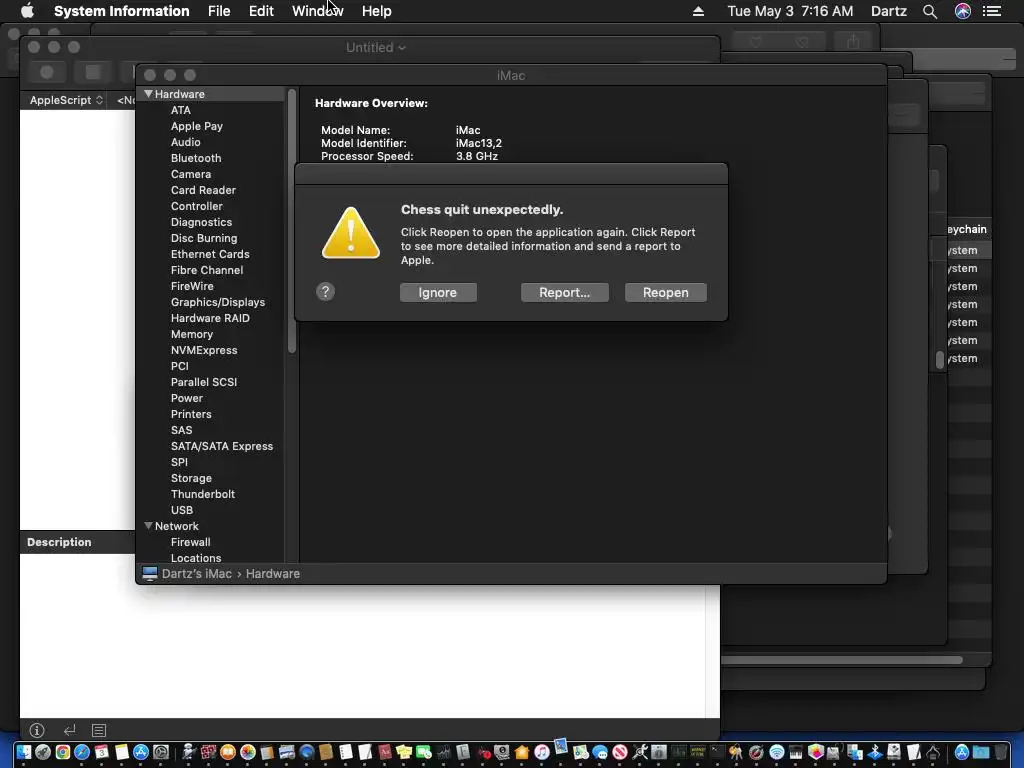Open System Preferences from the Dock
This screenshot has width=1024, height=768.
coord(161,752)
